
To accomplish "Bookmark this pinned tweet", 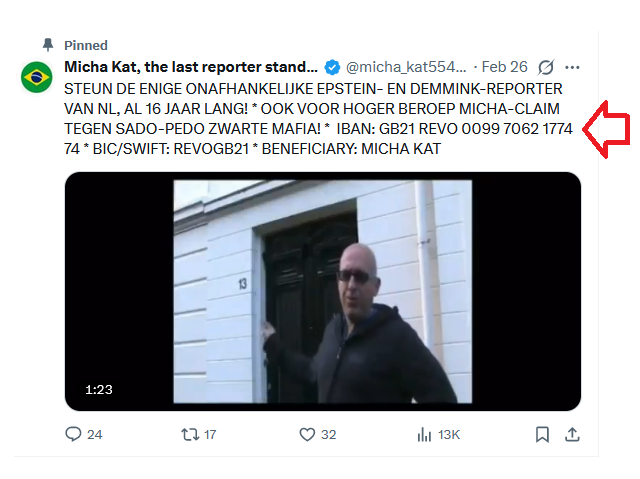I will (542, 434).
